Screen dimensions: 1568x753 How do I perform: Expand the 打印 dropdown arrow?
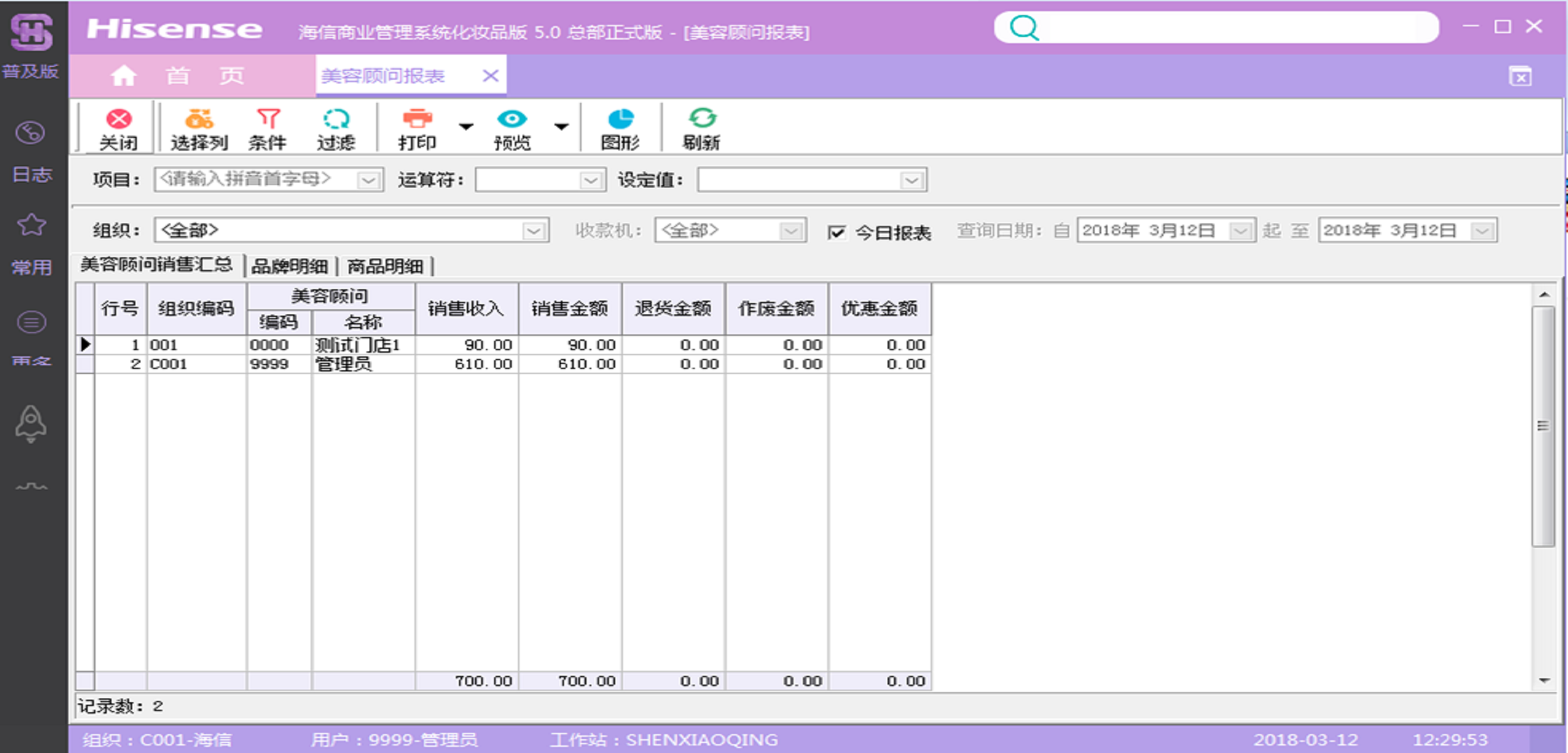pos(465,127)
